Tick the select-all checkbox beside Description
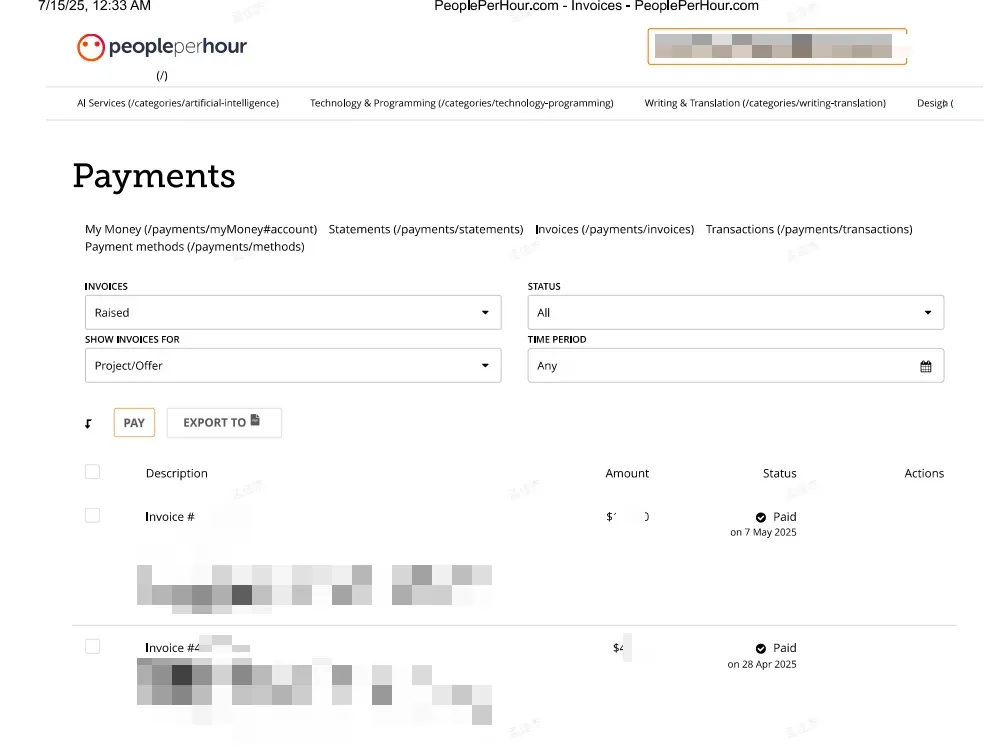This screenshot has width=984, height=752. pos(93,472)
